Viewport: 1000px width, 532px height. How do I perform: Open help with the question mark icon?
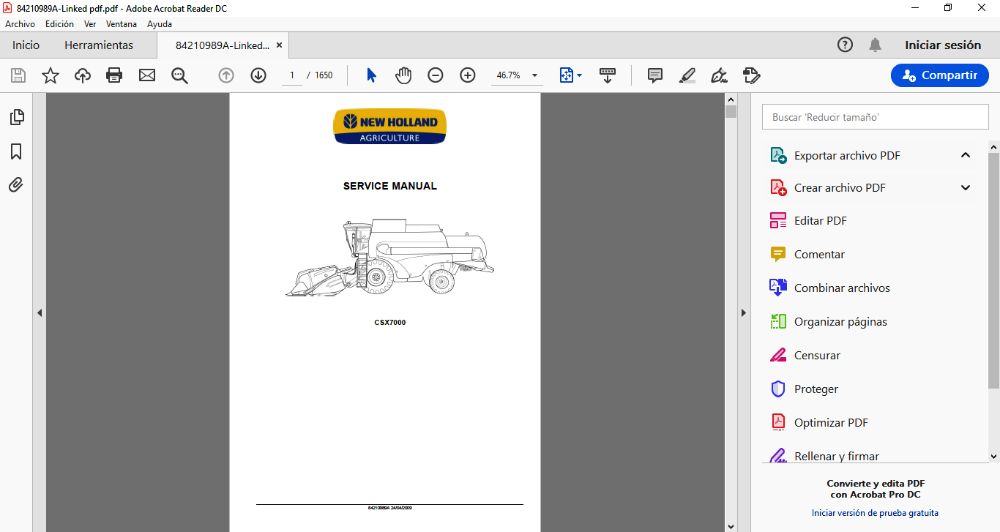pyautogui.click(x=845, y=45)
